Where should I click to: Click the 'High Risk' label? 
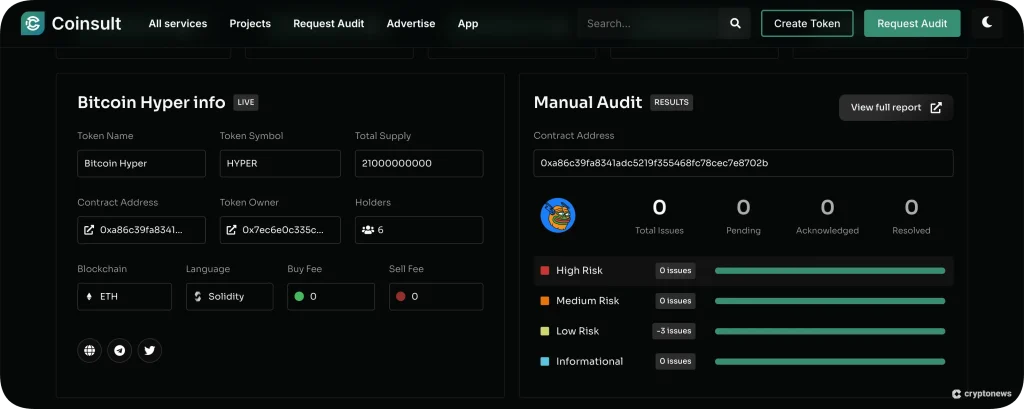[x=579, y=270]
